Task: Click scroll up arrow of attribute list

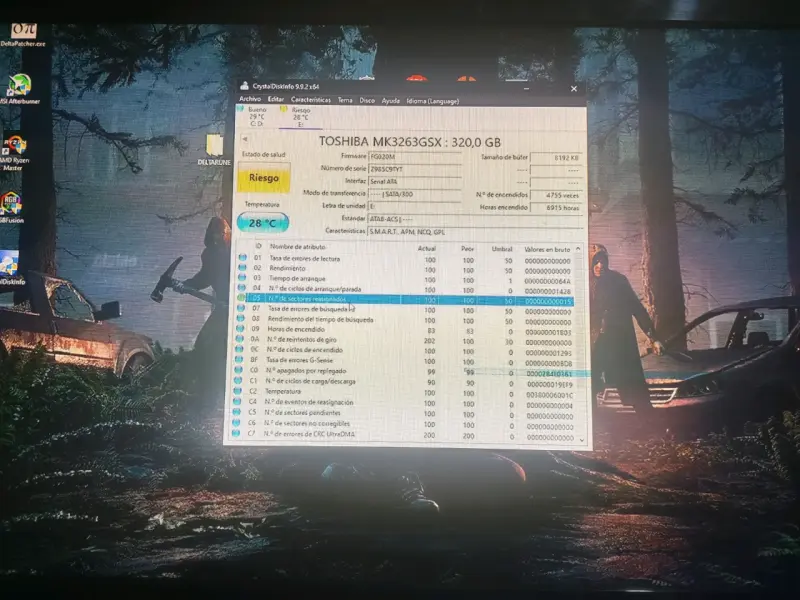Action: point(578,249)
